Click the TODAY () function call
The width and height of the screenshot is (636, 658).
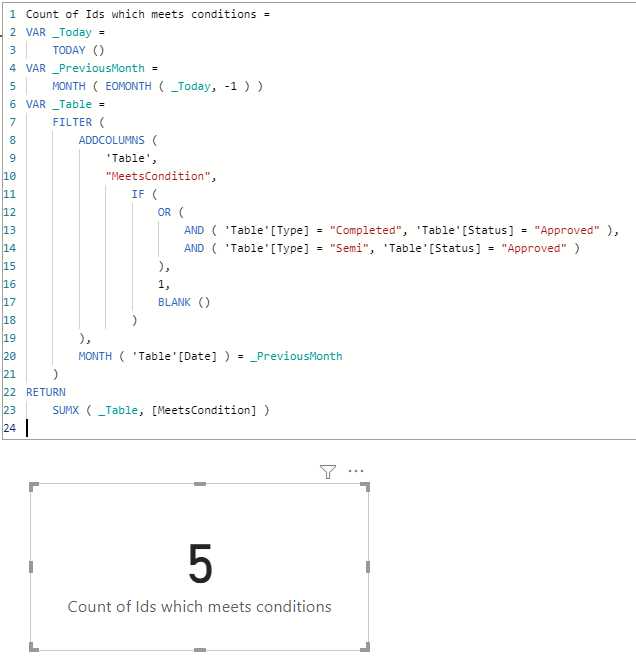[x=78, y=50]
